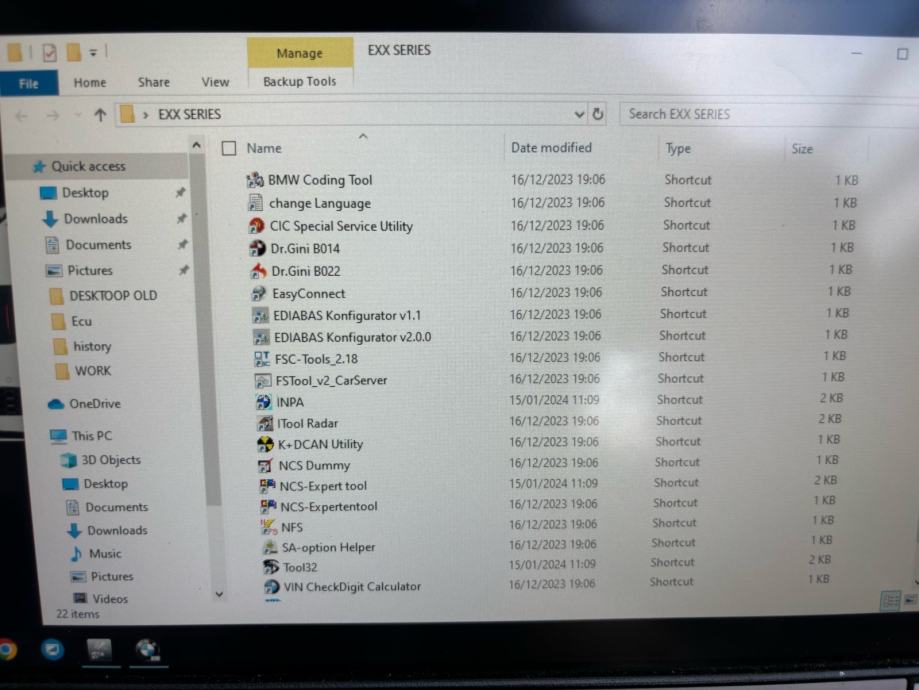The image size is (919, 690).
Task: Click the back navigation arrow
Action: tap(22, 116)
